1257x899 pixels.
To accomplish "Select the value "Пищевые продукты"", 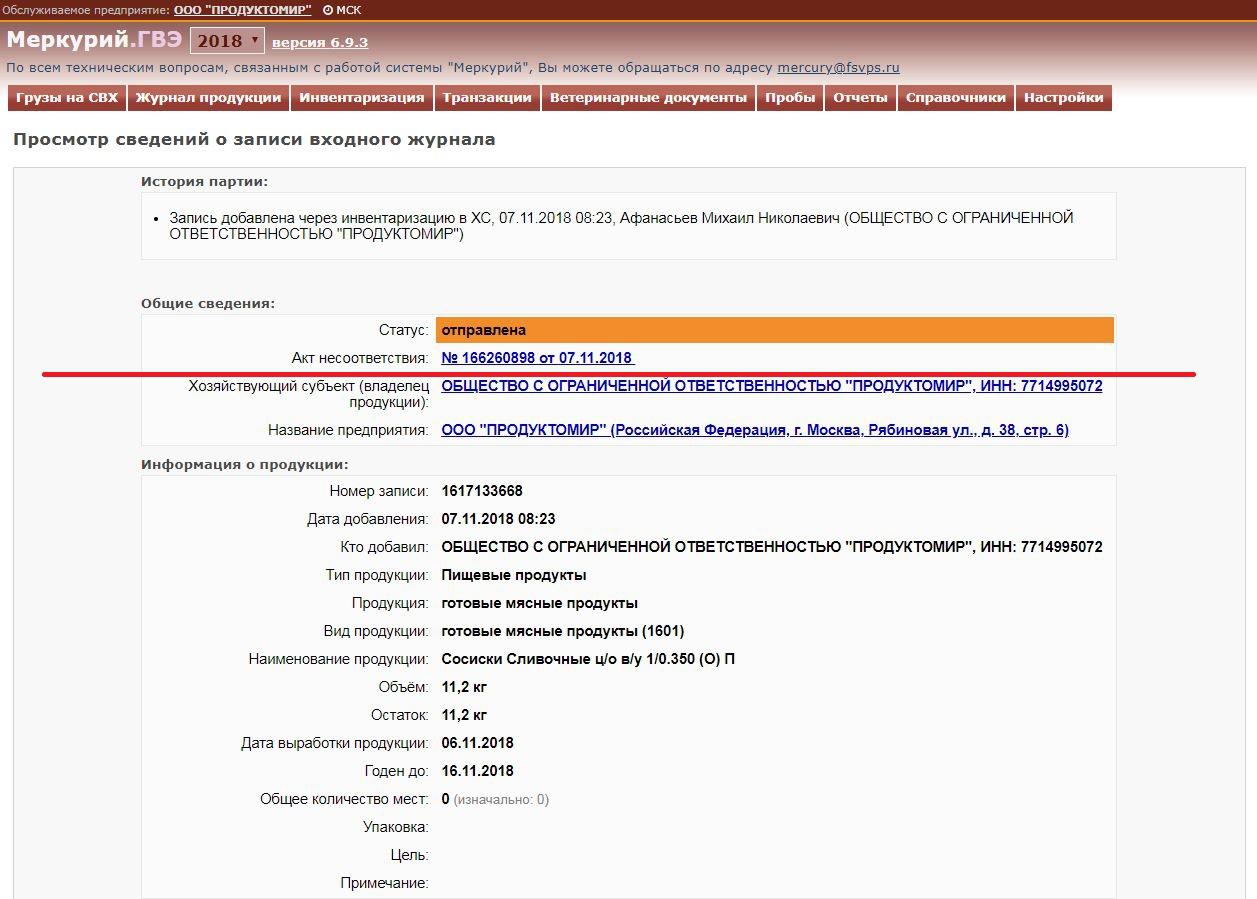I will tap(514, 575).
